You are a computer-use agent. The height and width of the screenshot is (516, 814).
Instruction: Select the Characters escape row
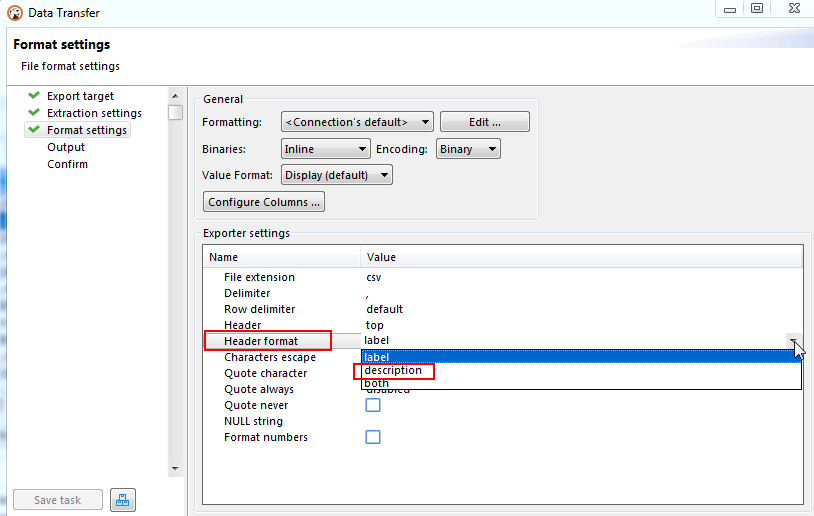tap(270, 357)
